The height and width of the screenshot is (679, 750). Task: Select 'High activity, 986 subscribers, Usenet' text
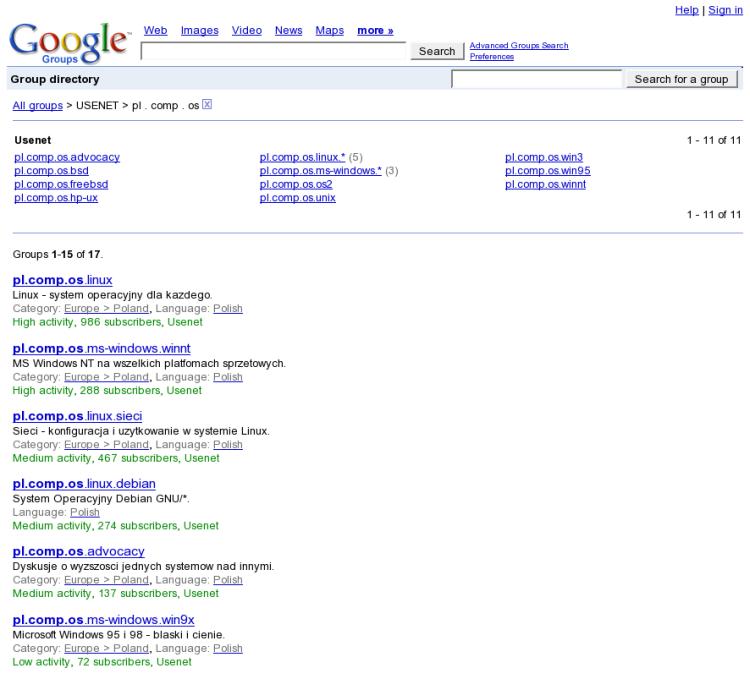tap(108, 322)
